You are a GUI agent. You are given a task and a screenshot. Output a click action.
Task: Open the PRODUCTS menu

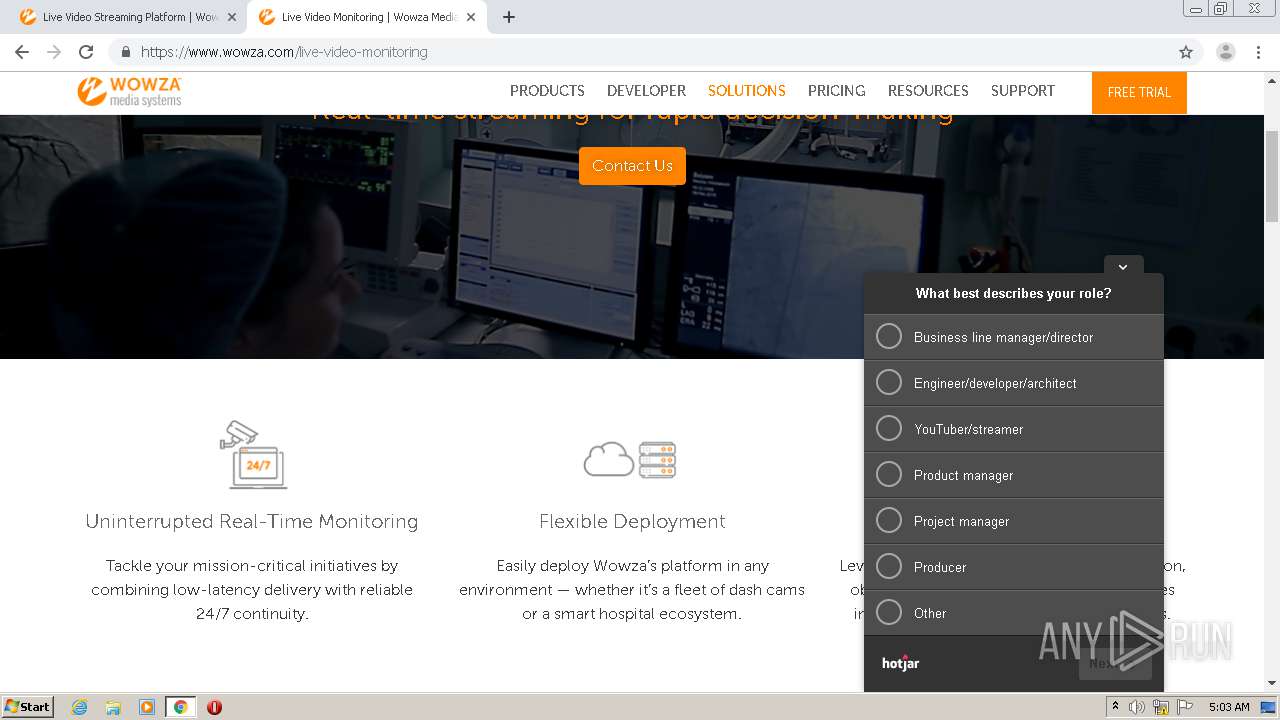[547, 91]
